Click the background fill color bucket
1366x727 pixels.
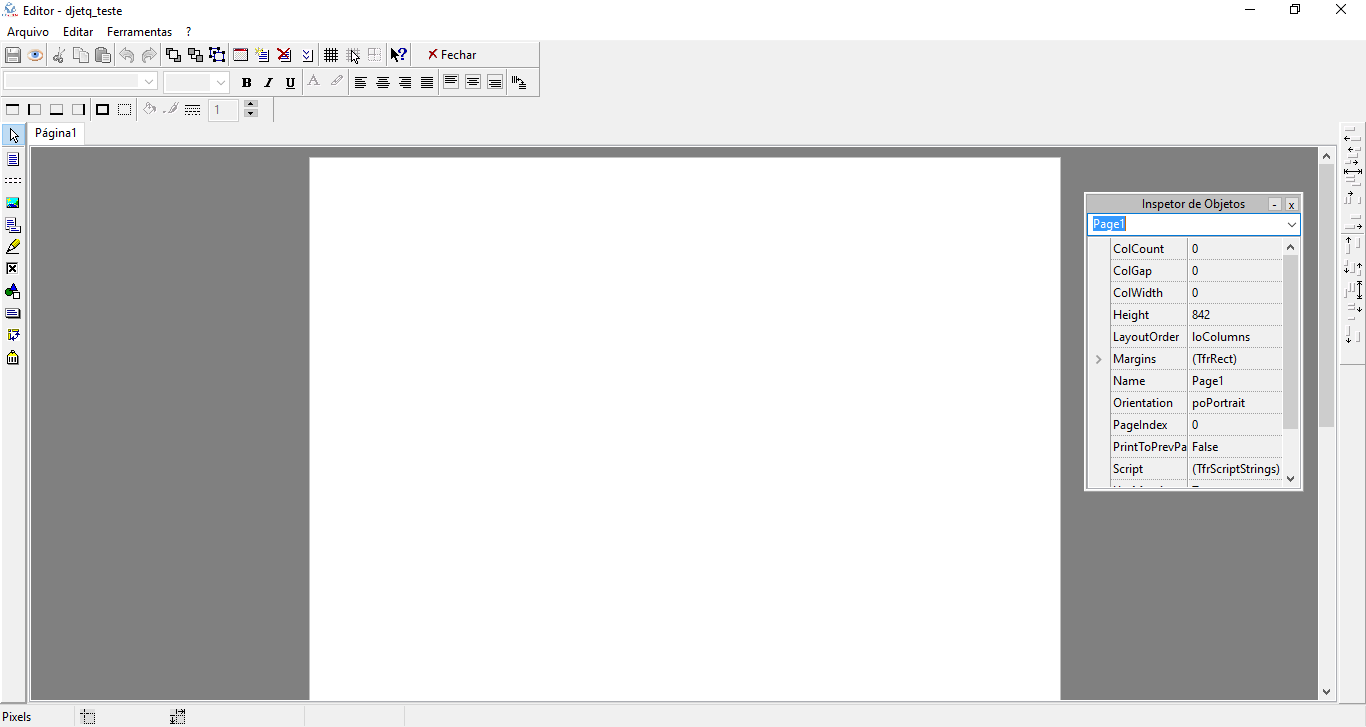pos(149,110)
